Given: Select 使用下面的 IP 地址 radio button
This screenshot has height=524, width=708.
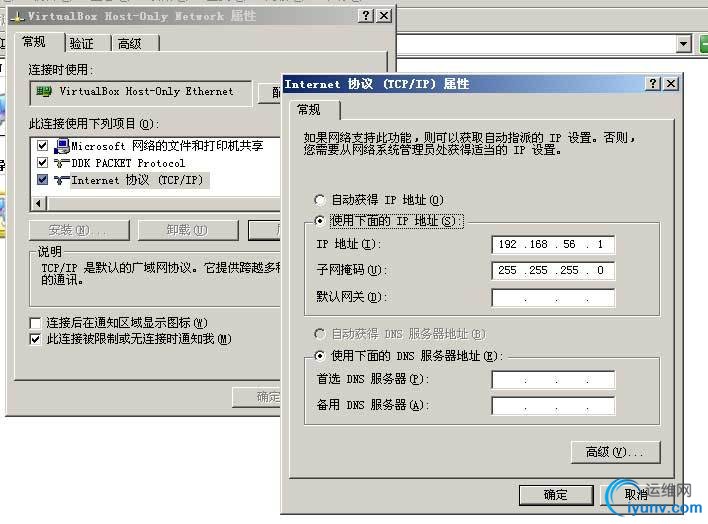Looking at the screenshot, I should click(x=319, y=221).
